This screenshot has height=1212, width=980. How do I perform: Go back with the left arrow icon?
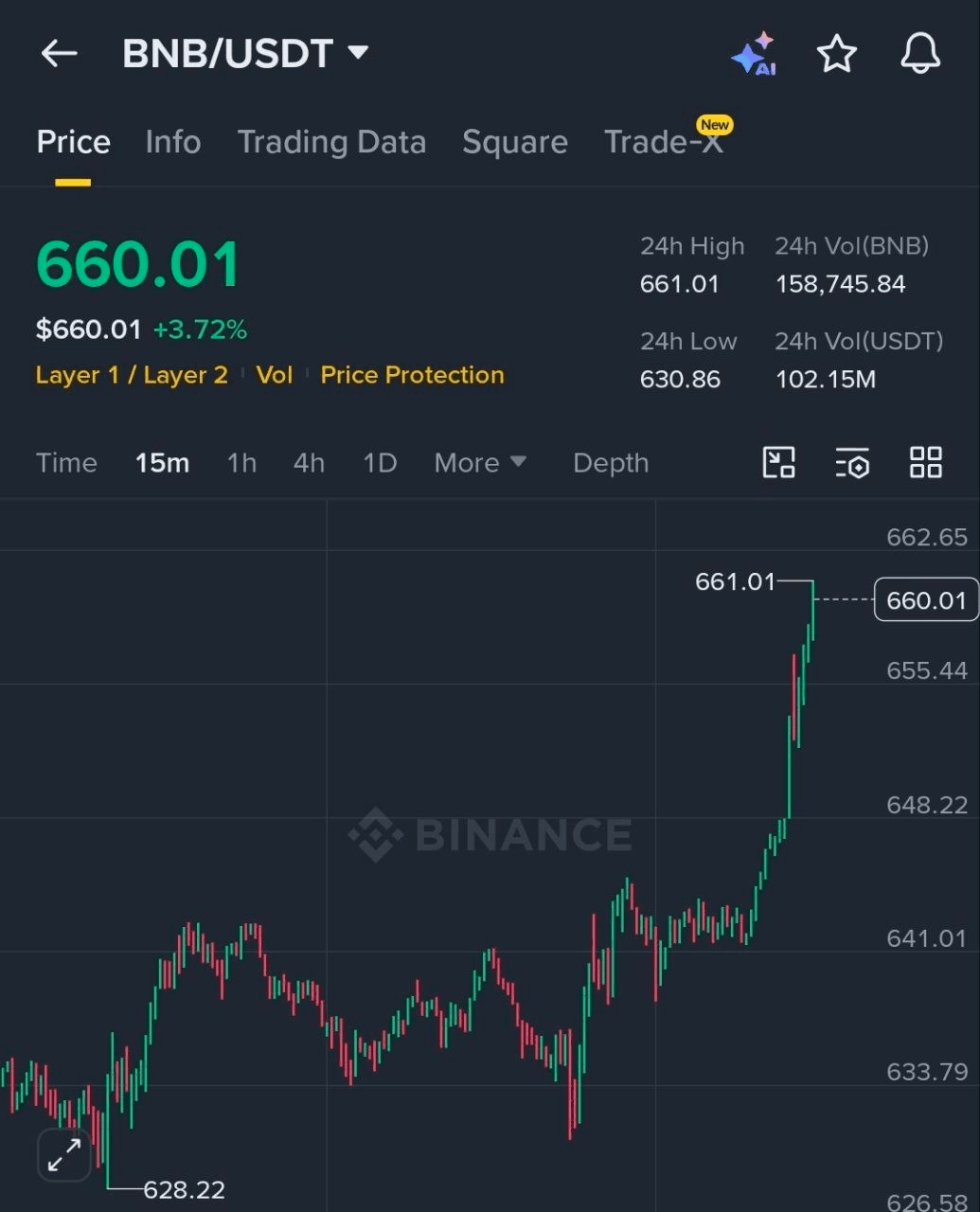click(59, 54)
